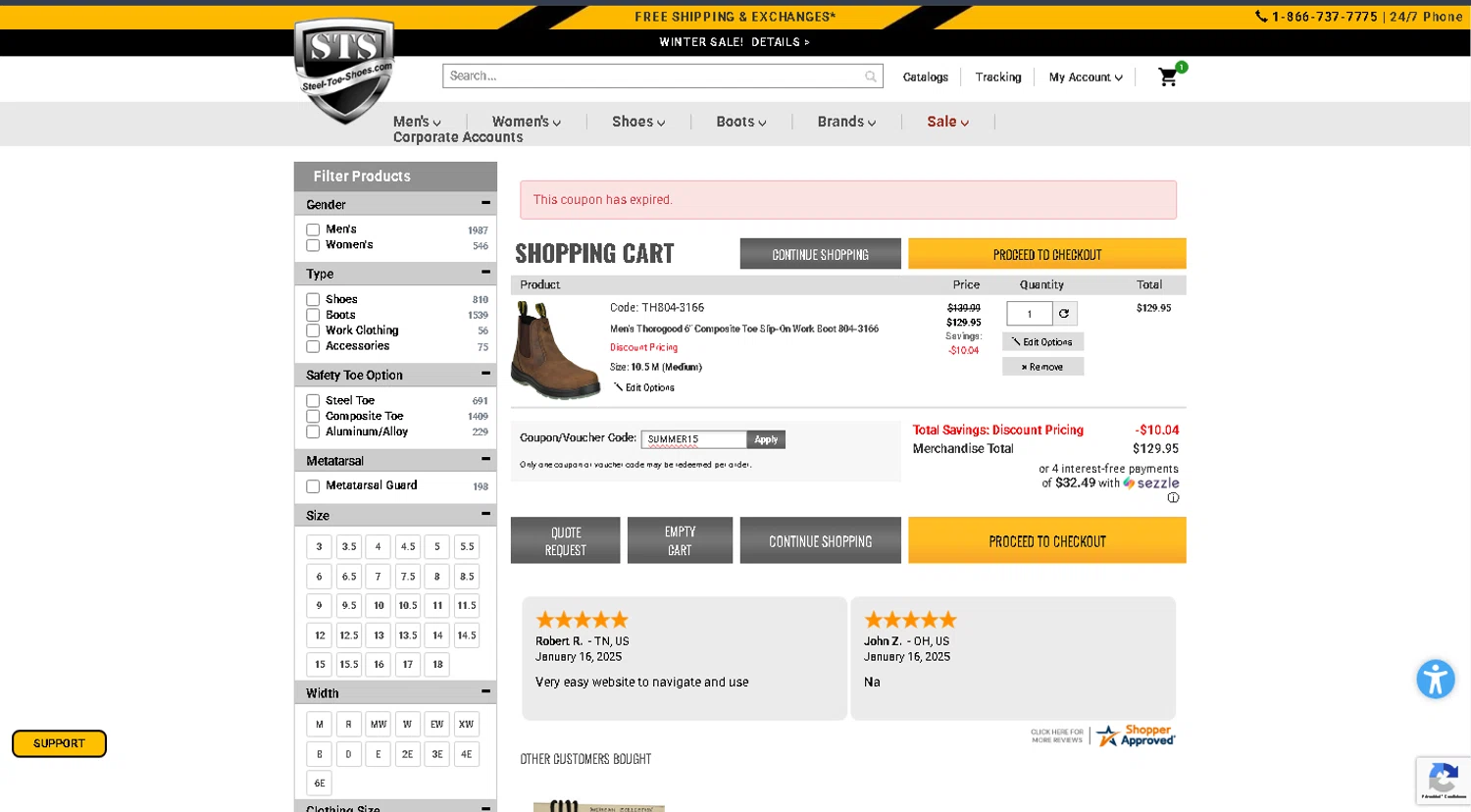Collapse the Metatarsal filter section
Screen dimensions: 1471x812
point(485,459)
